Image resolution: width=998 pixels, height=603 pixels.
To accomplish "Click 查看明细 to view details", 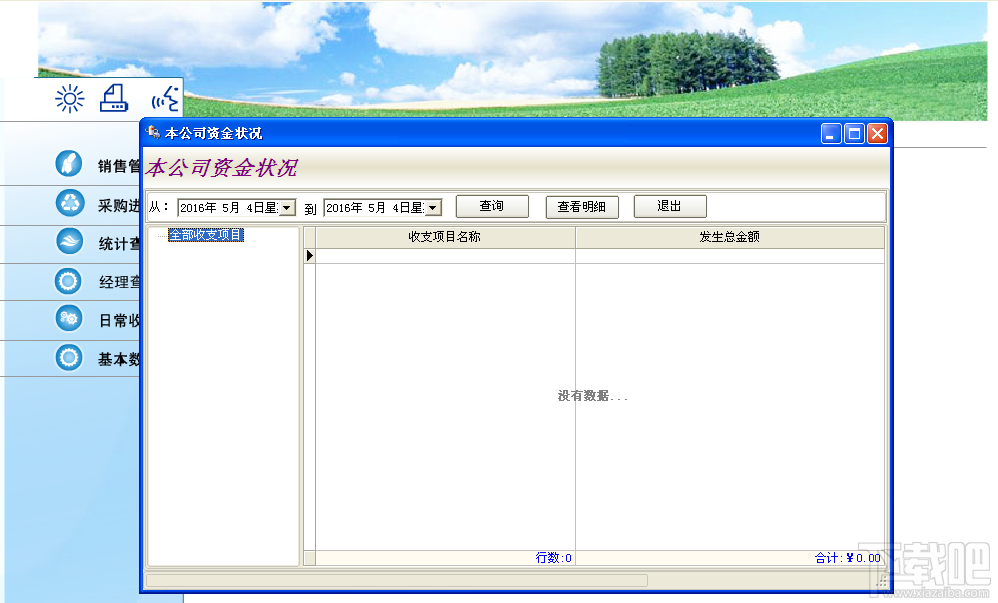I will pos(580,206).
